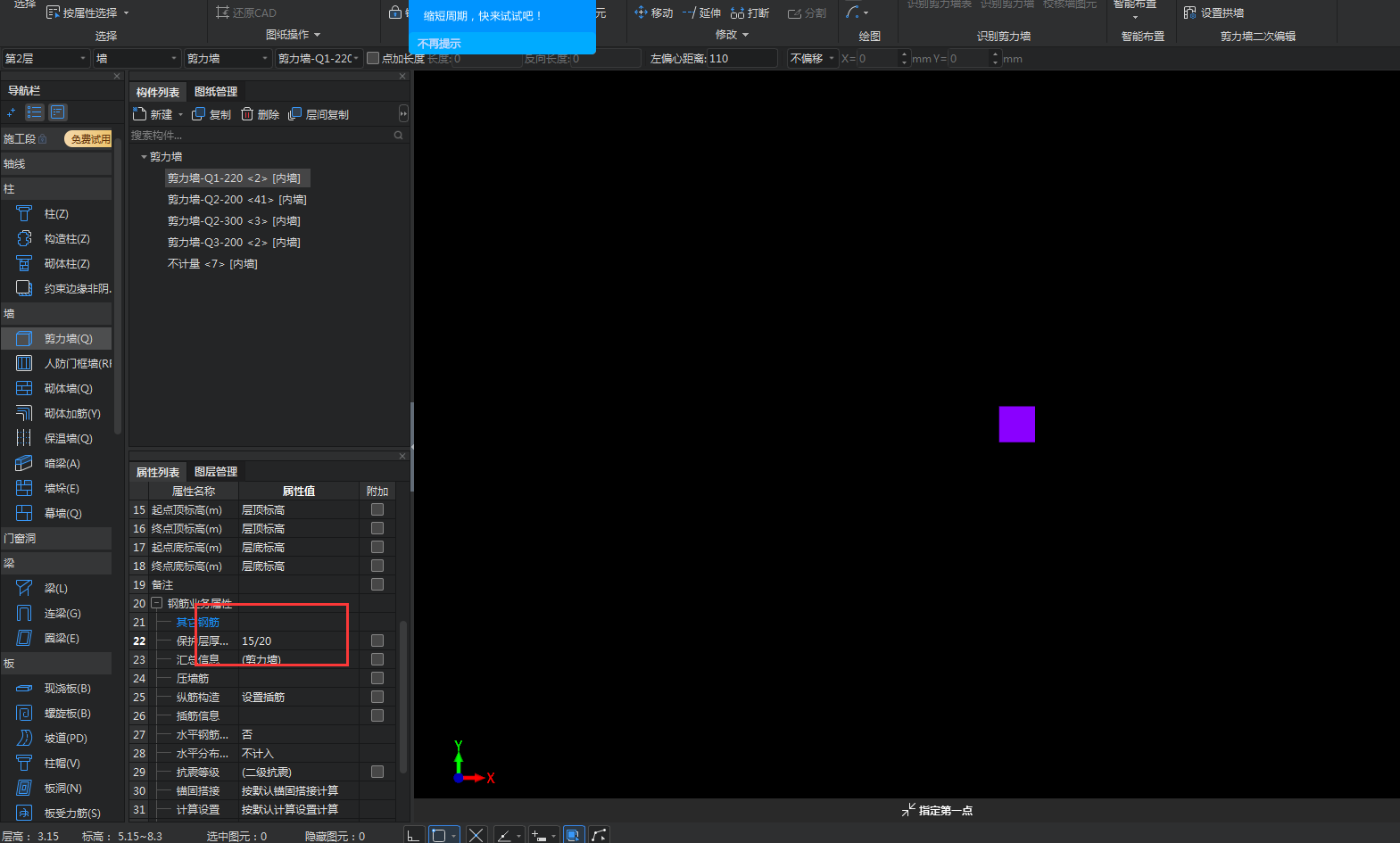The width and height of the screenshot is (1400, 843).
Task: Select the 板受力筋(S) slab rebar icon
Action: coord(24,813)
